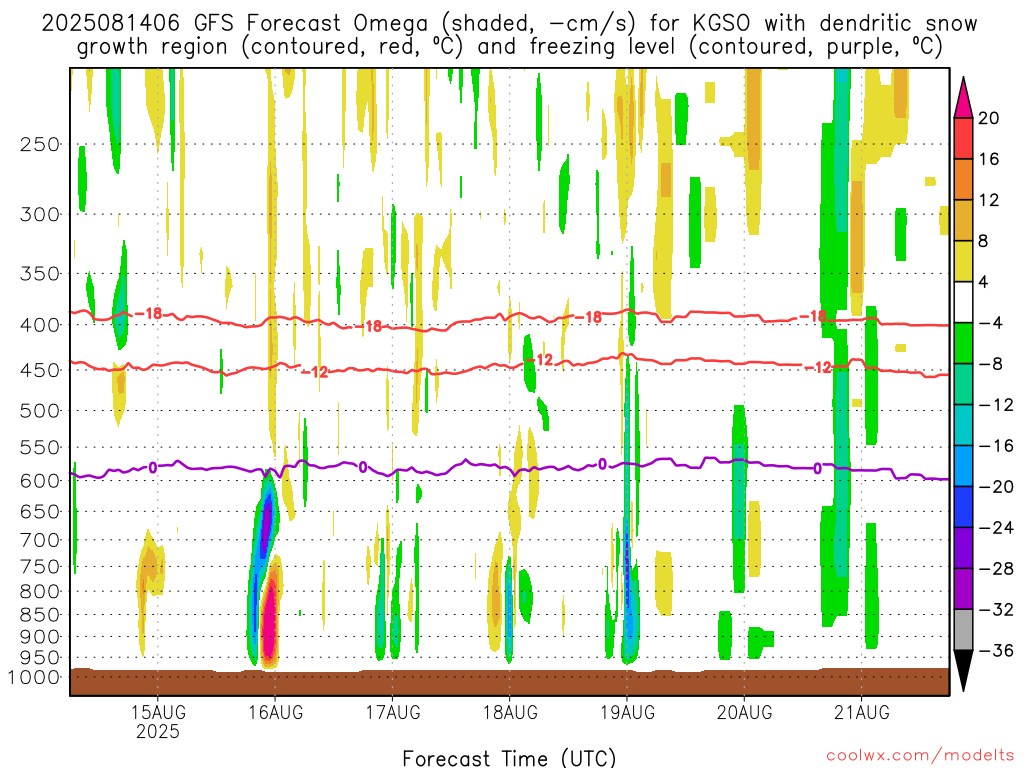The width and height of the screenshot is (1024, 768).
Task: Click the colorbar value -24 label
Action: [x=997, y=528]
